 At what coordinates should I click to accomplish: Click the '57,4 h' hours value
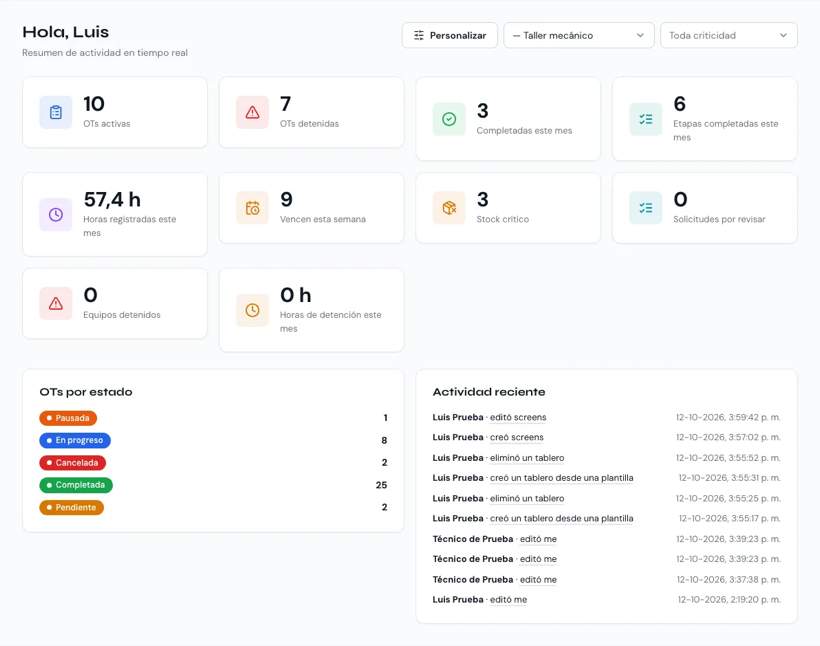(112, 199)
